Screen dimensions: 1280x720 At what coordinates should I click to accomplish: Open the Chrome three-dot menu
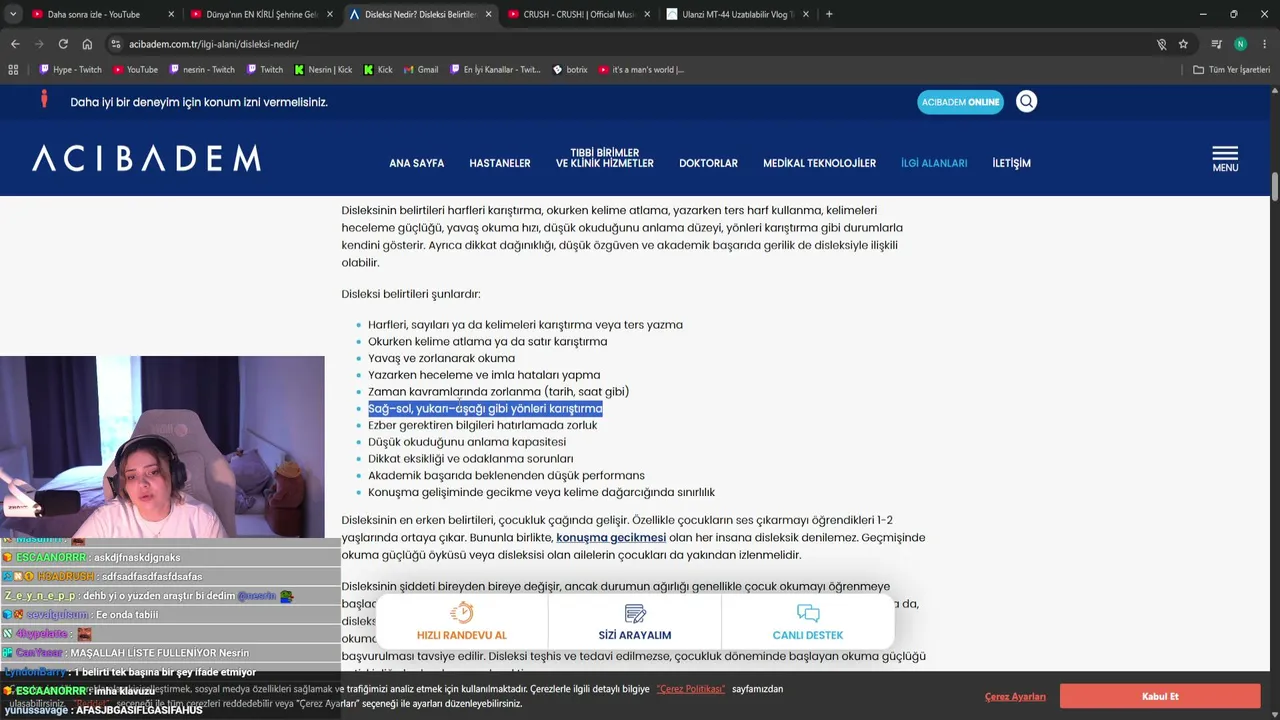point(1264,44)
